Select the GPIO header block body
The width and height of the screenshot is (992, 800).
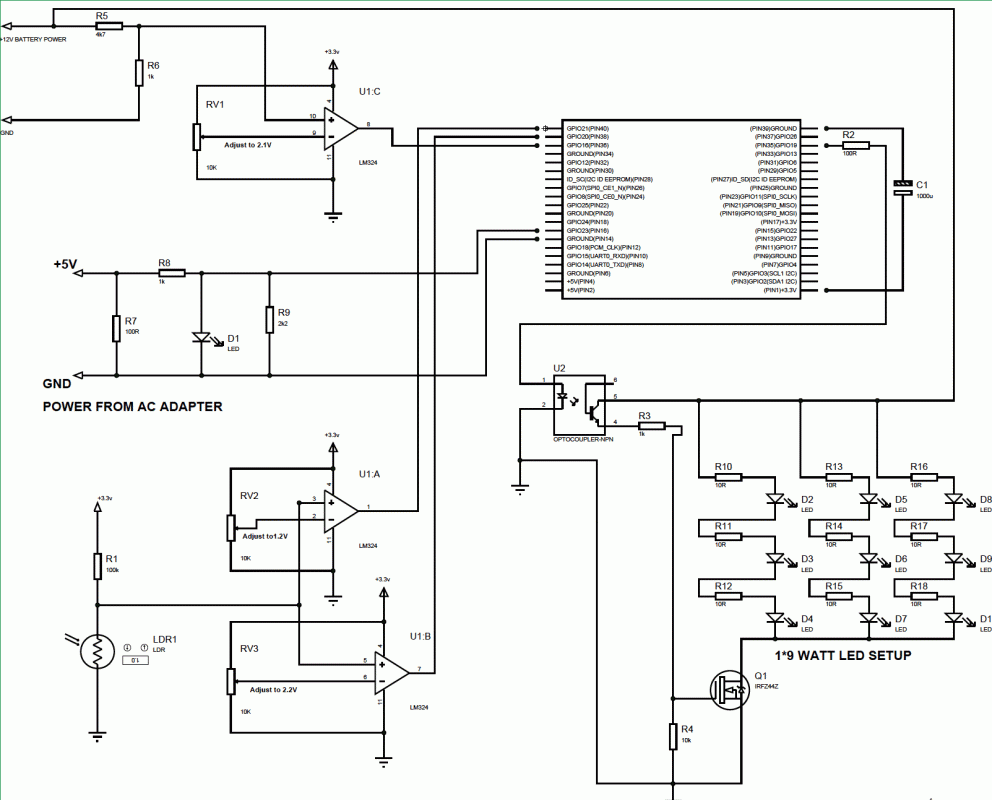[682, 210]
